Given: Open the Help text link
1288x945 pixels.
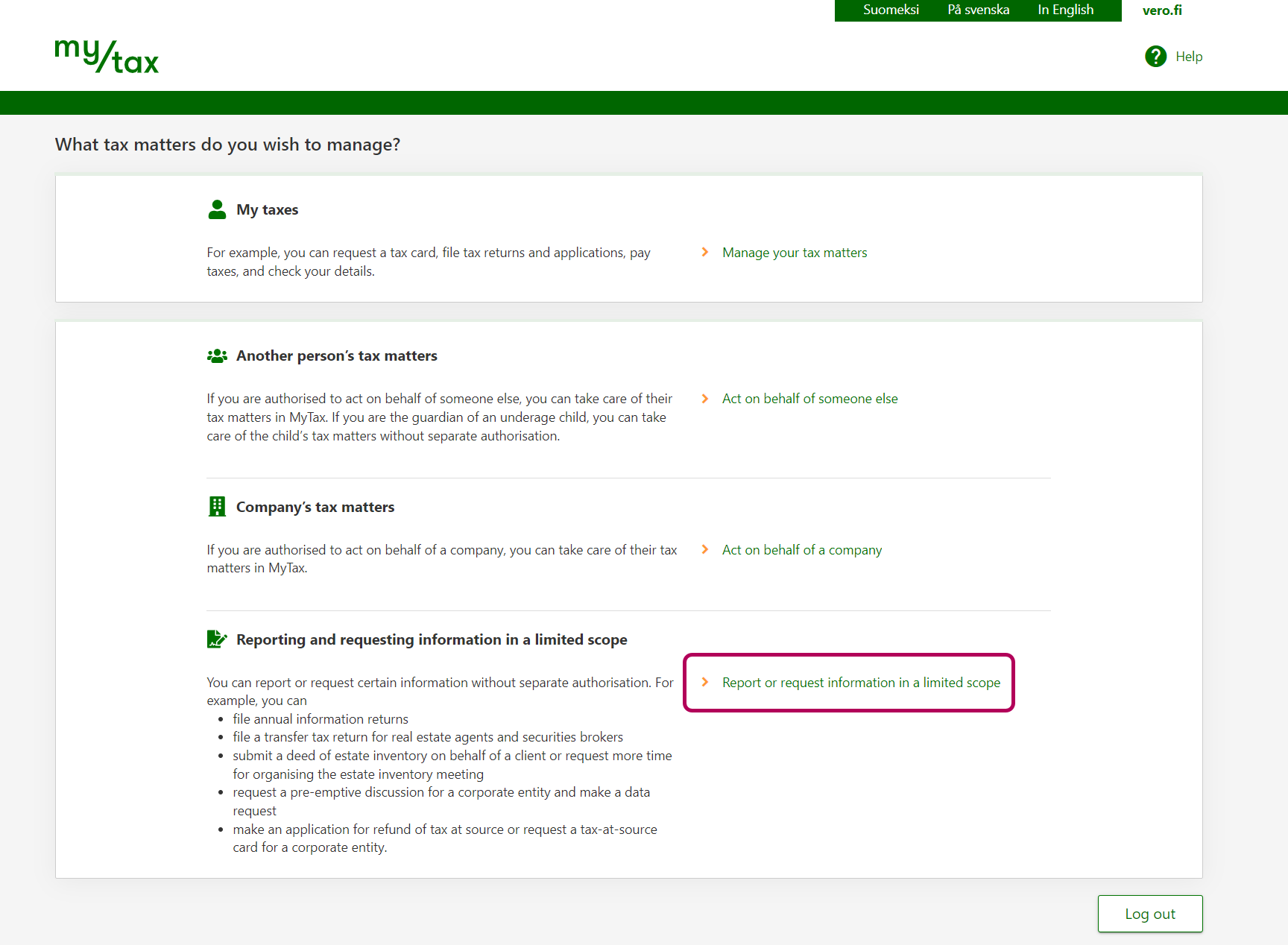Looking at the screenshot, I should 1189,57.
